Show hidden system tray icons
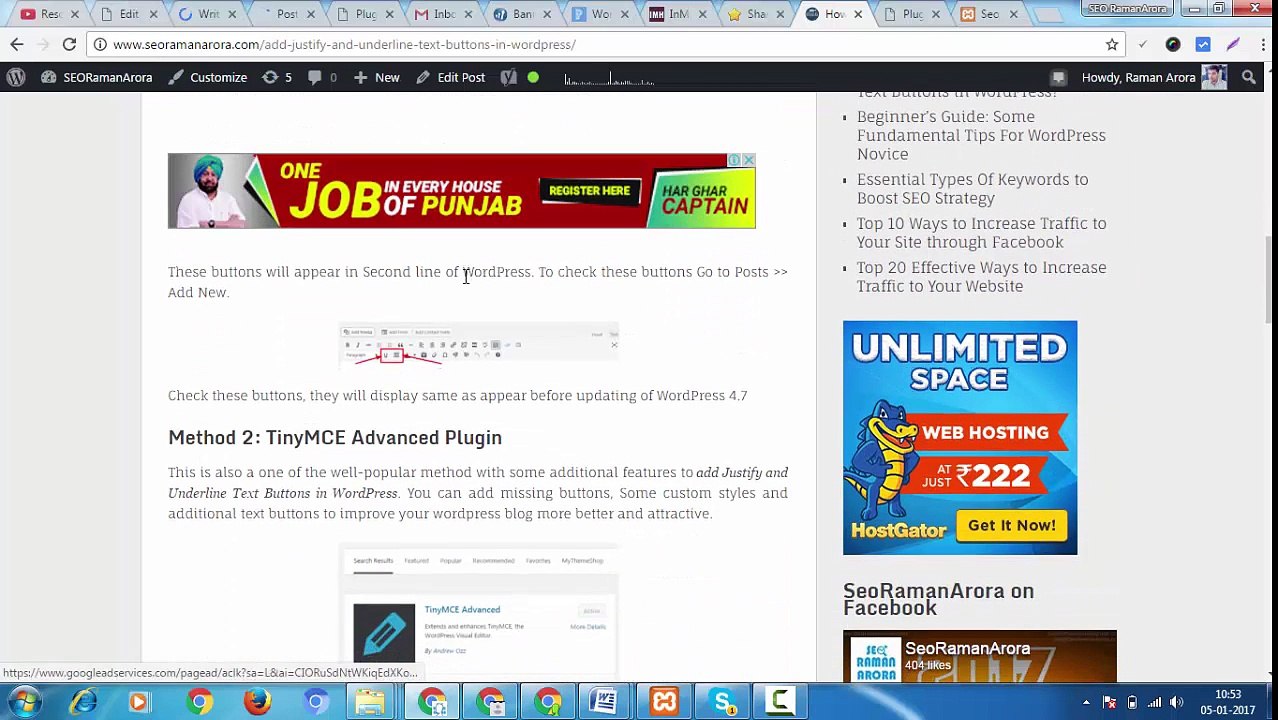This screenshot has height=720, width=1278. [x=1087, y=702]
